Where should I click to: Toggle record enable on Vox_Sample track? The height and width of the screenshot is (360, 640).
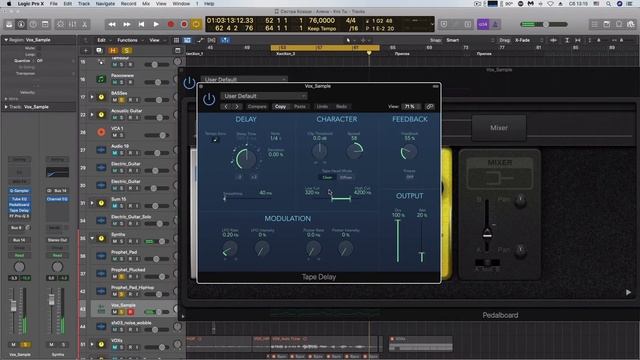pos(131,312)
